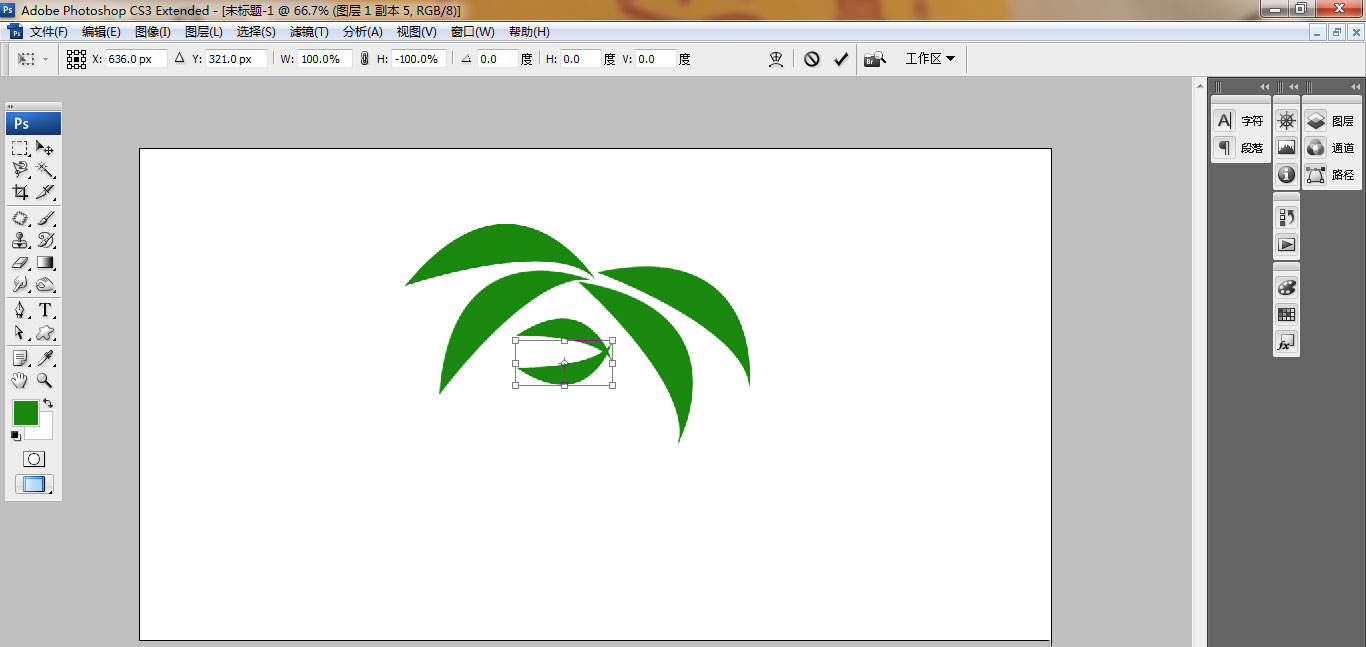1366x647 pixels.
Task: Launch Adobe Bridge from options bar
Action: [875, 59]
